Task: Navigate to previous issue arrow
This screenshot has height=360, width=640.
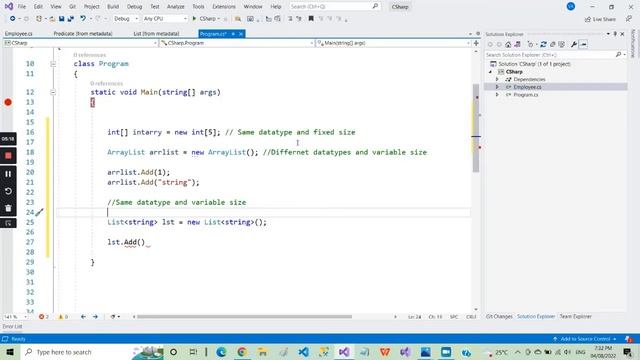Action: (83, 317)
